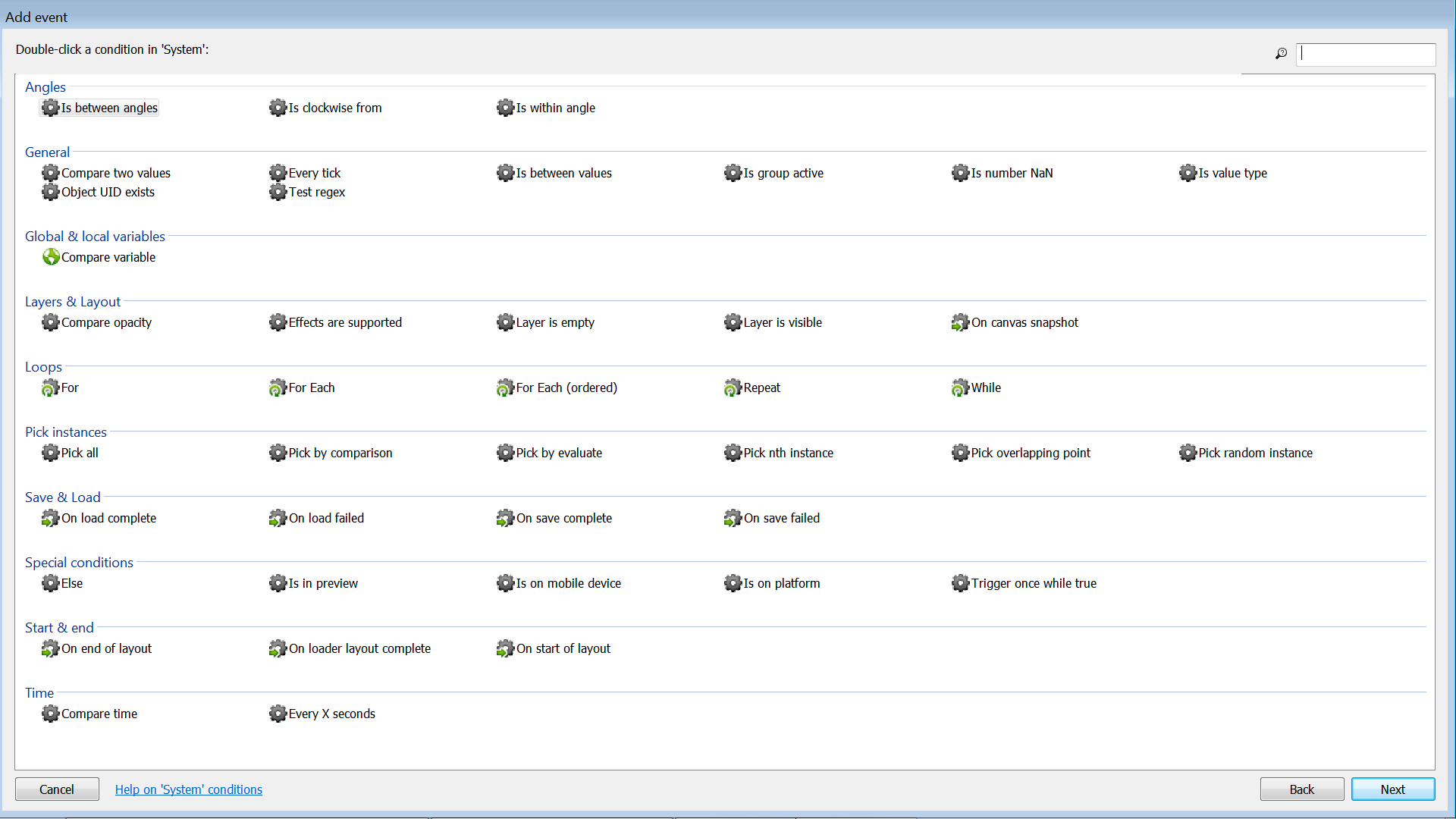Click the 'Special conditions' heading
Viewport: 1456px width, 819px height.
coord(79,563)
